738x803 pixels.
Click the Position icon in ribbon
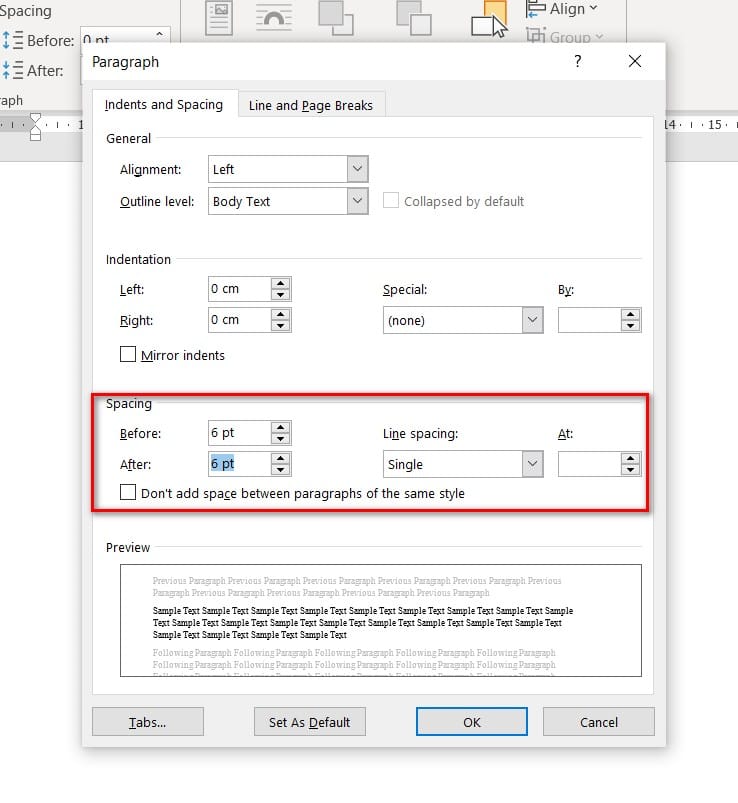[219, 18]
